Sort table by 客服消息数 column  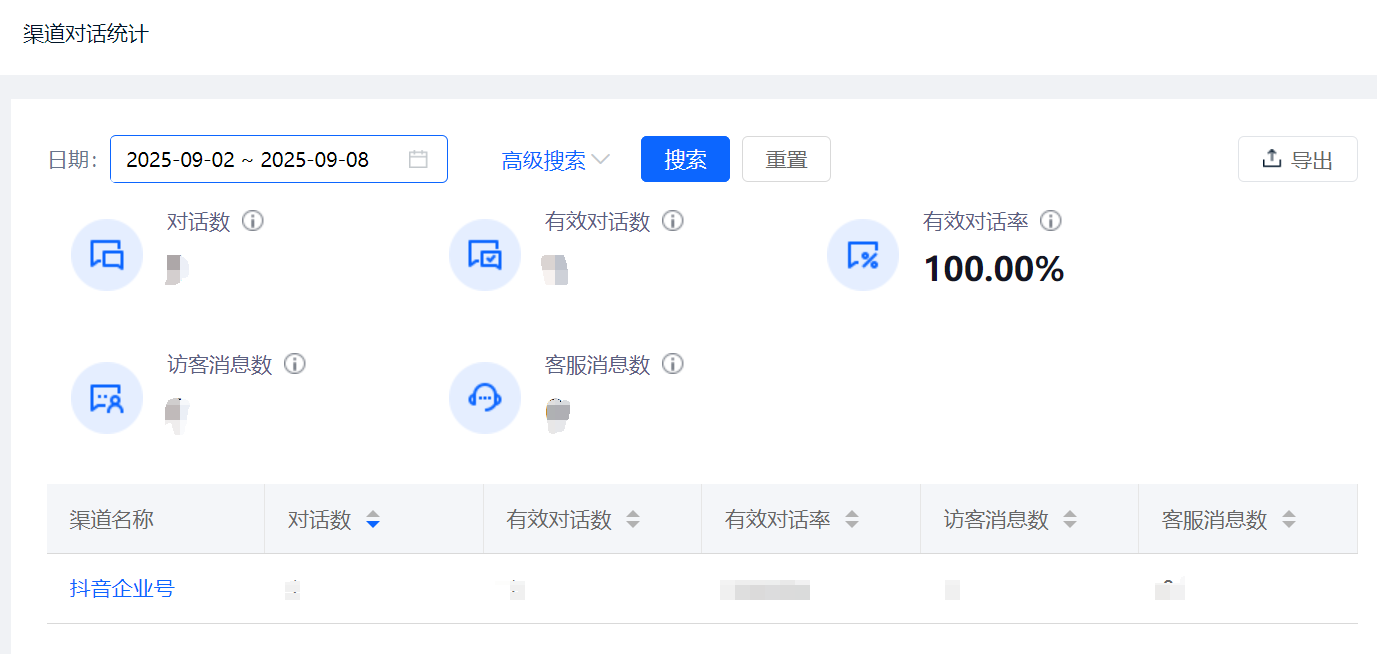1288,519
